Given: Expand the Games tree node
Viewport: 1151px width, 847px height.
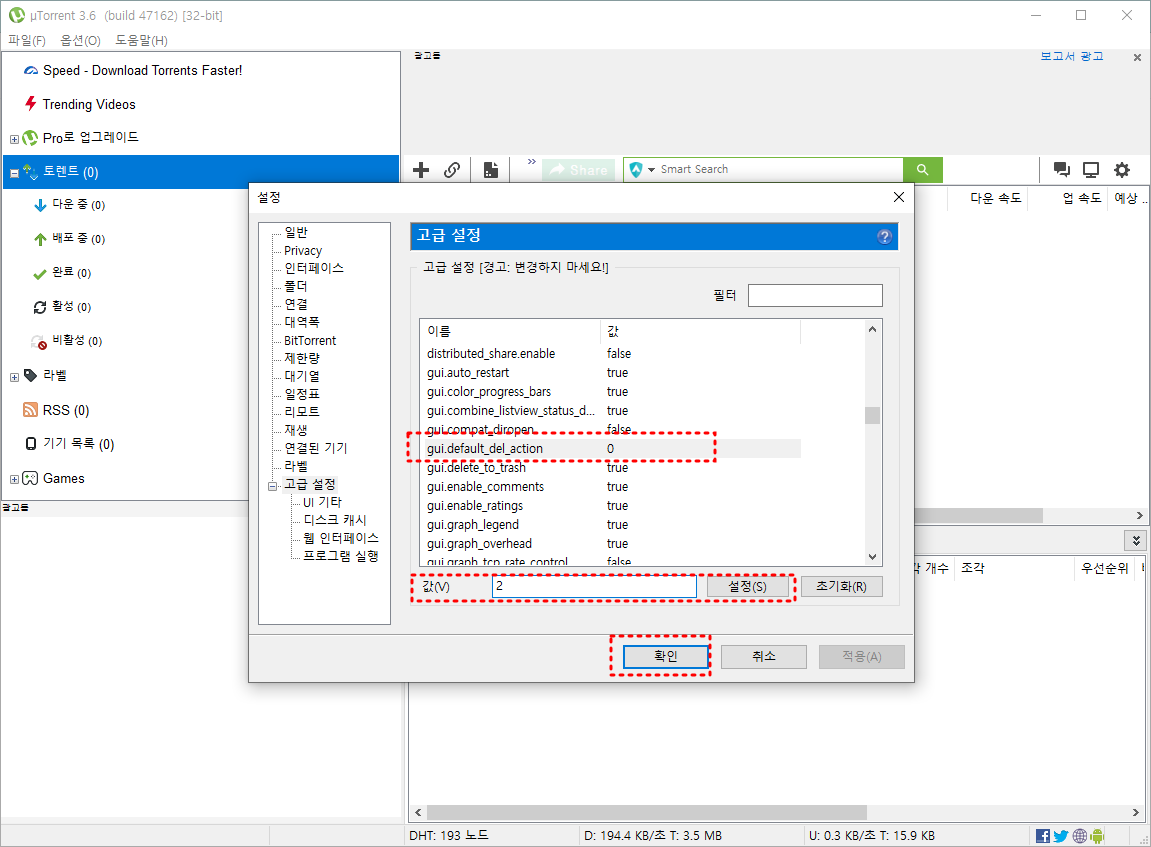Looking at the screenshot, I should point(14,479).
